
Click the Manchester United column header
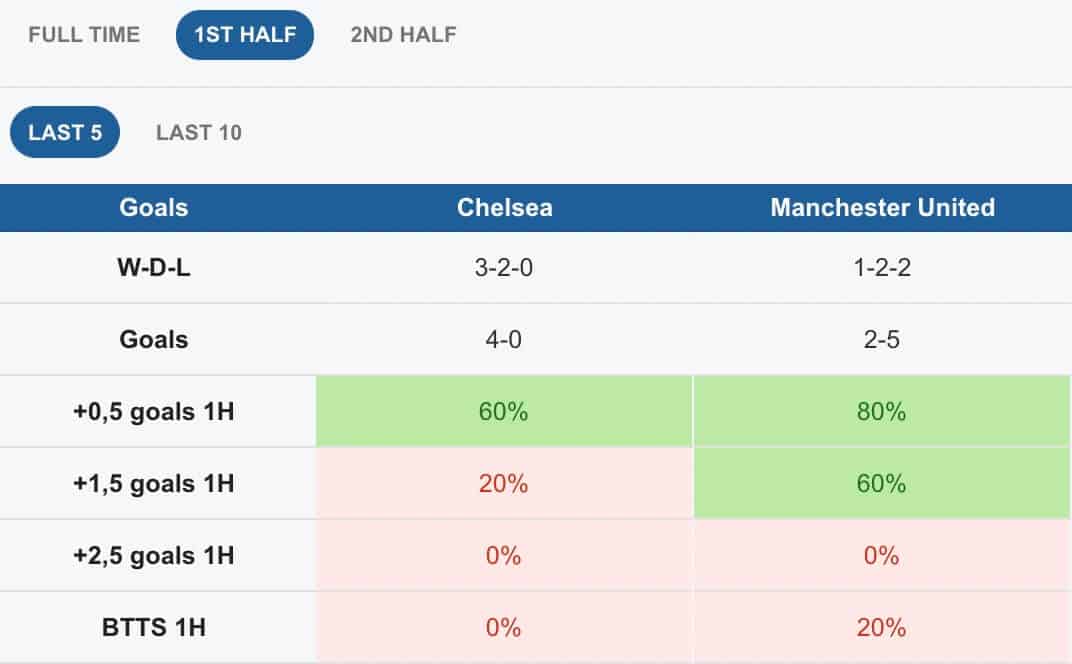pyautogui.click(x=883, y=207)
